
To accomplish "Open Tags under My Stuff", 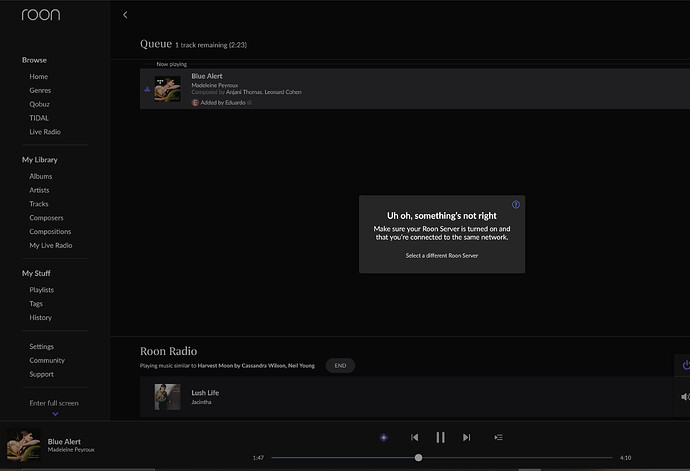I will [36, 304].
